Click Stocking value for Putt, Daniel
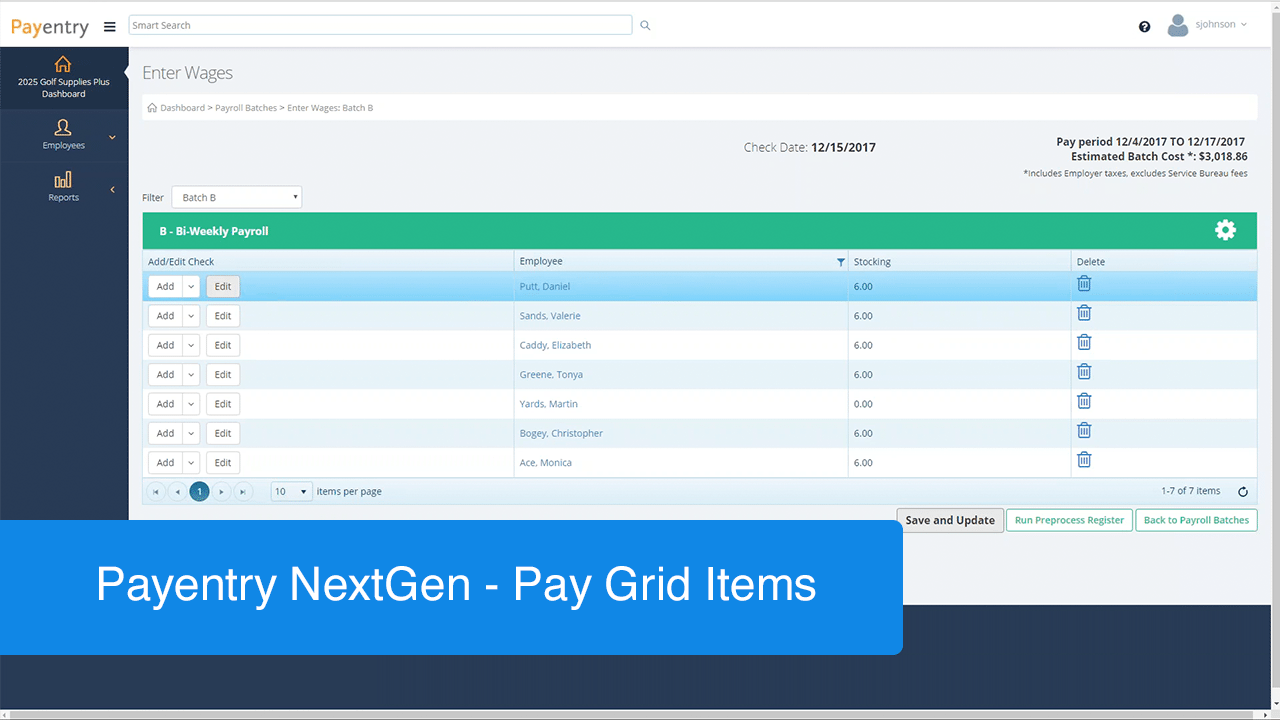The image size is (1280, 720). tap(863, 287)
